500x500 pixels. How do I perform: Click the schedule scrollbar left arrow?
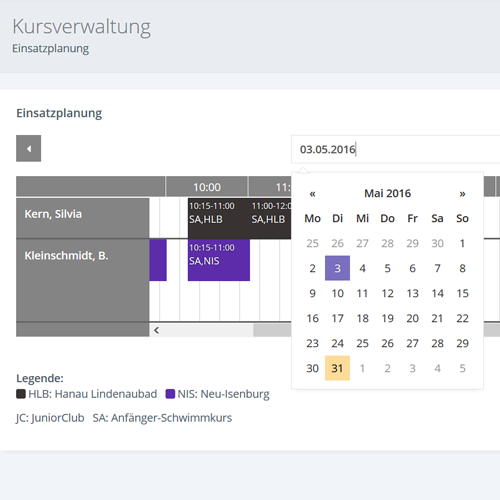coord(156,330)
